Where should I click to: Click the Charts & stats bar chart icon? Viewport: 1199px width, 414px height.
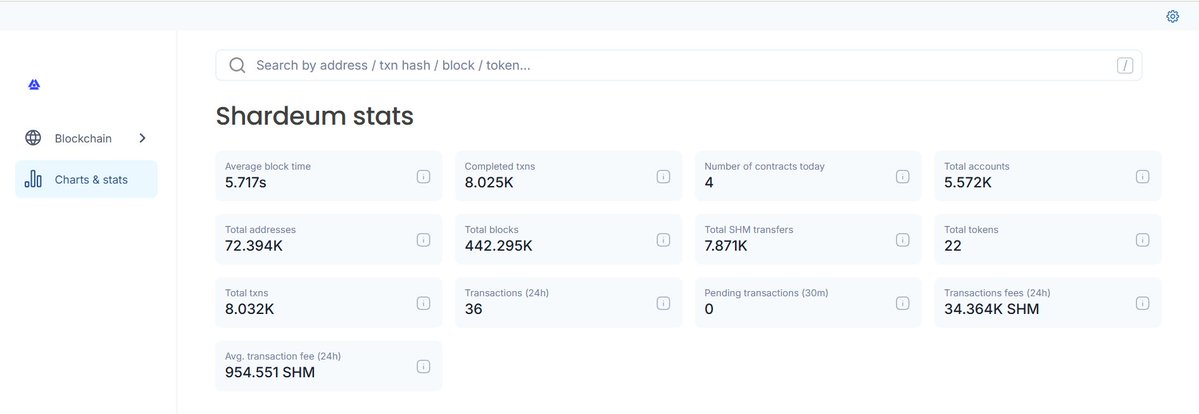33,179
